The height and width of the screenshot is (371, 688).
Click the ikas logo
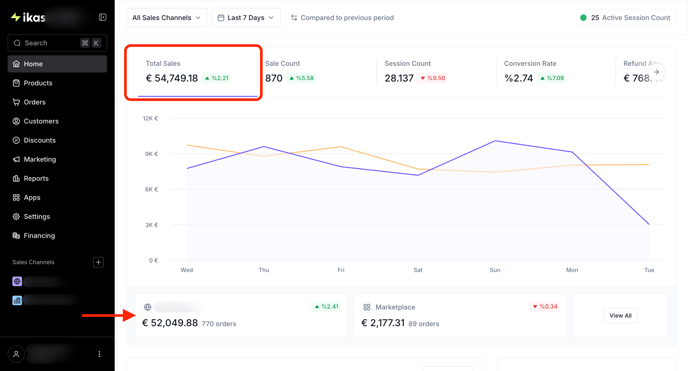click(28, 18)
